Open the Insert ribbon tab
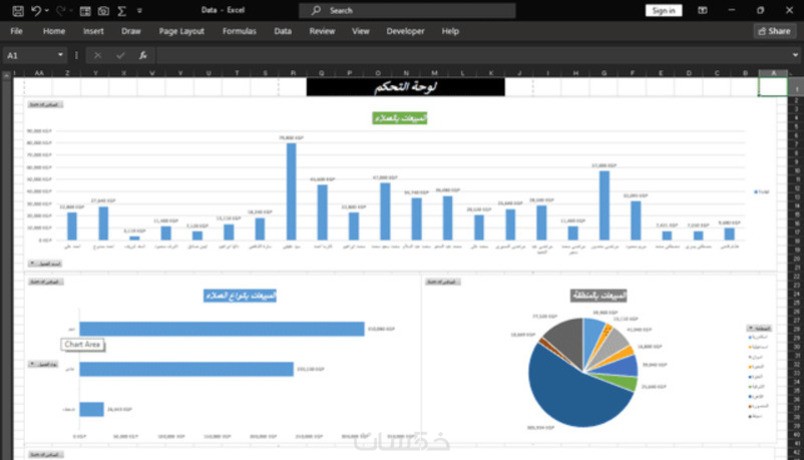Image resolution: width=804 pixels, height=460 pixels. (93, 31)
